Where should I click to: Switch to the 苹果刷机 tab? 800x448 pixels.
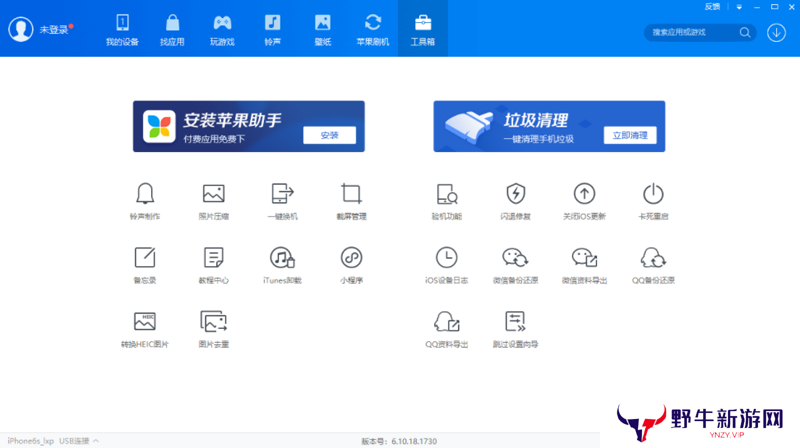[372, 30]
